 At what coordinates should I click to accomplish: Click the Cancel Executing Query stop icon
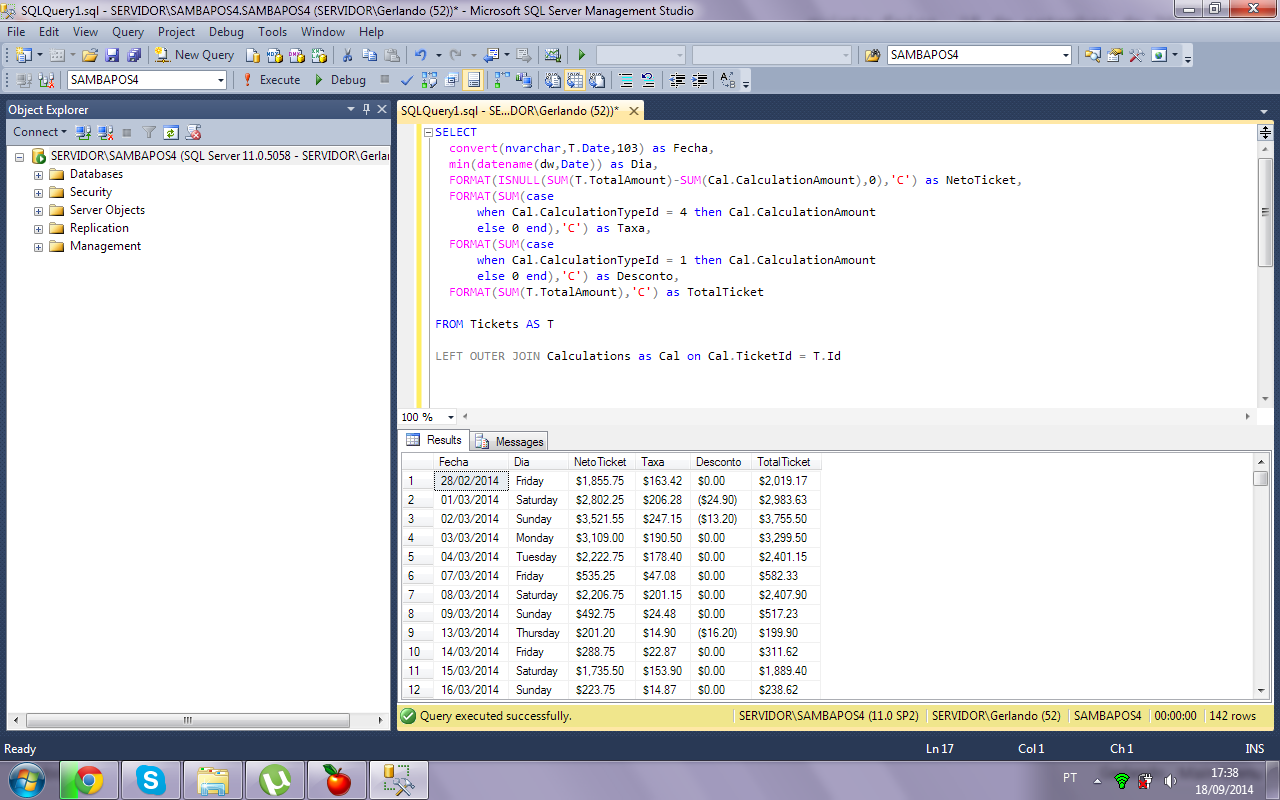[385, 80]
